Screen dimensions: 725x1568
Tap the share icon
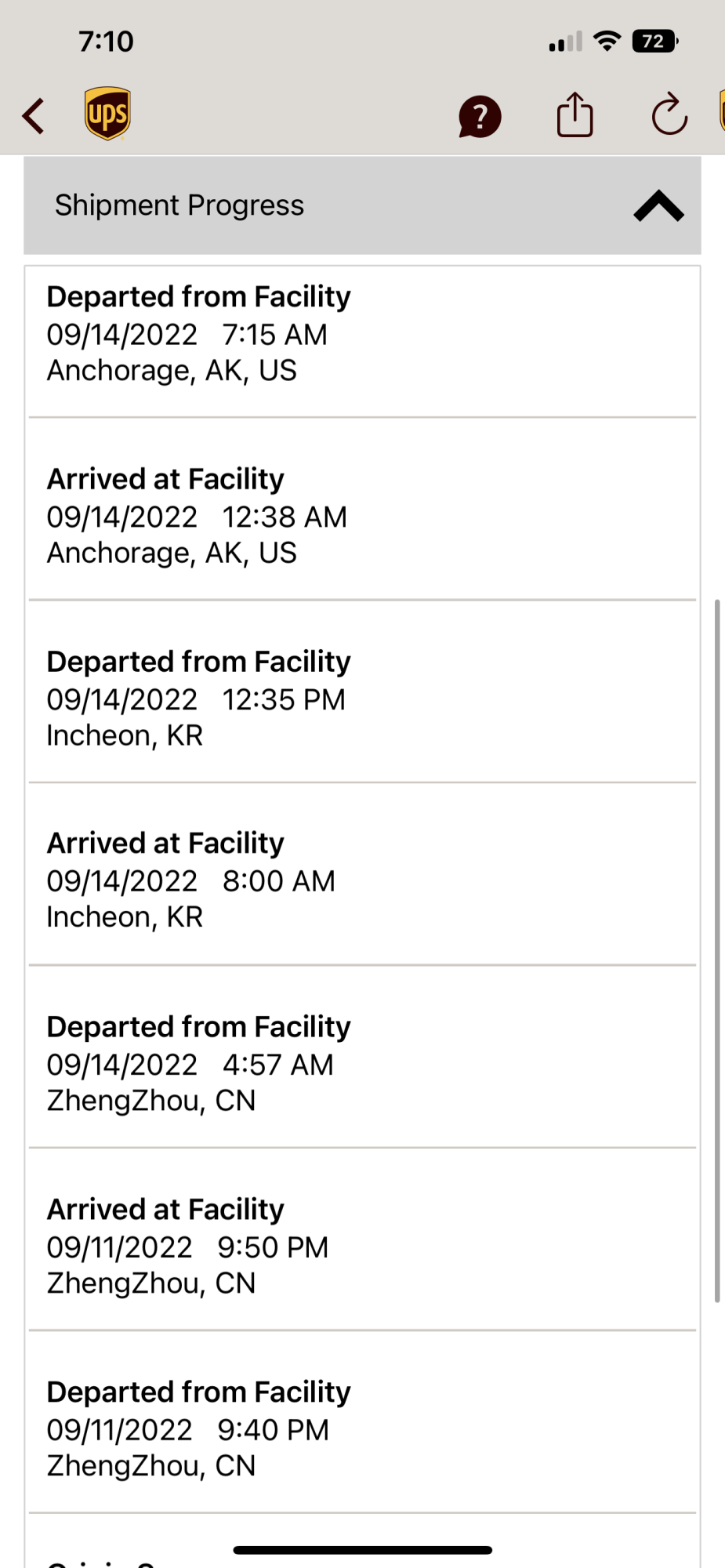click(575, 115)
